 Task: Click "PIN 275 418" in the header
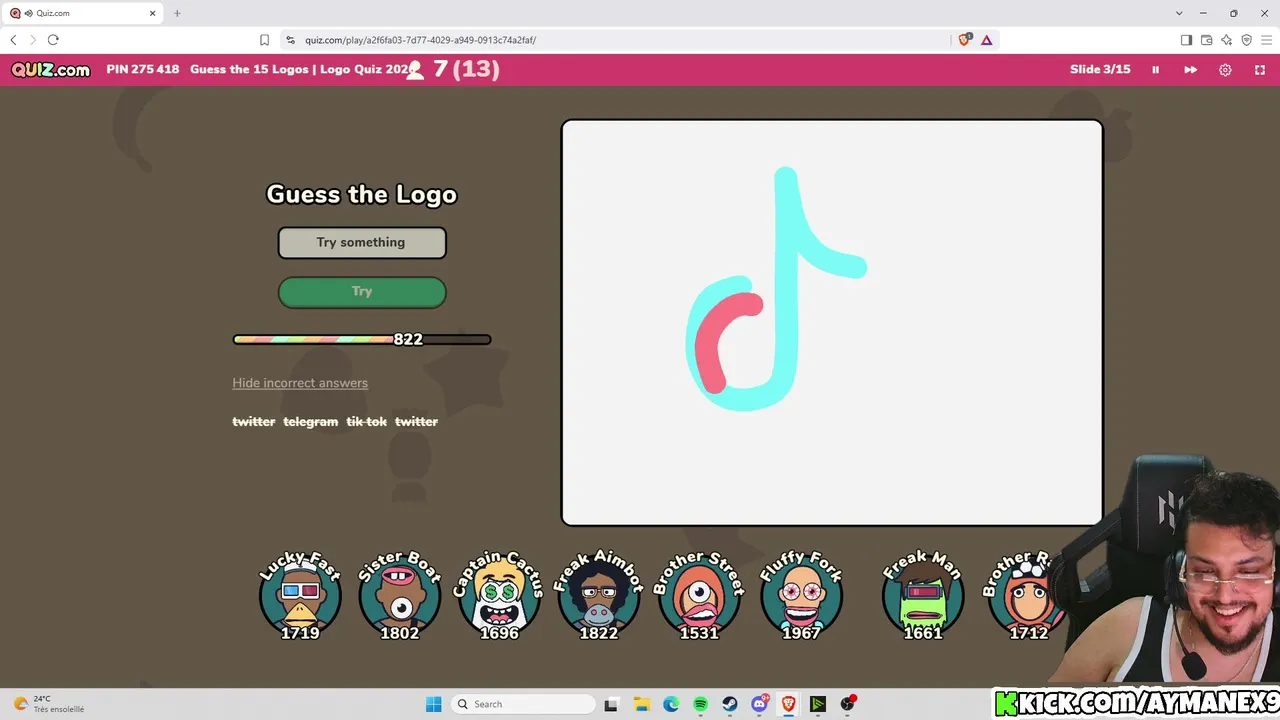pos(143,70)
